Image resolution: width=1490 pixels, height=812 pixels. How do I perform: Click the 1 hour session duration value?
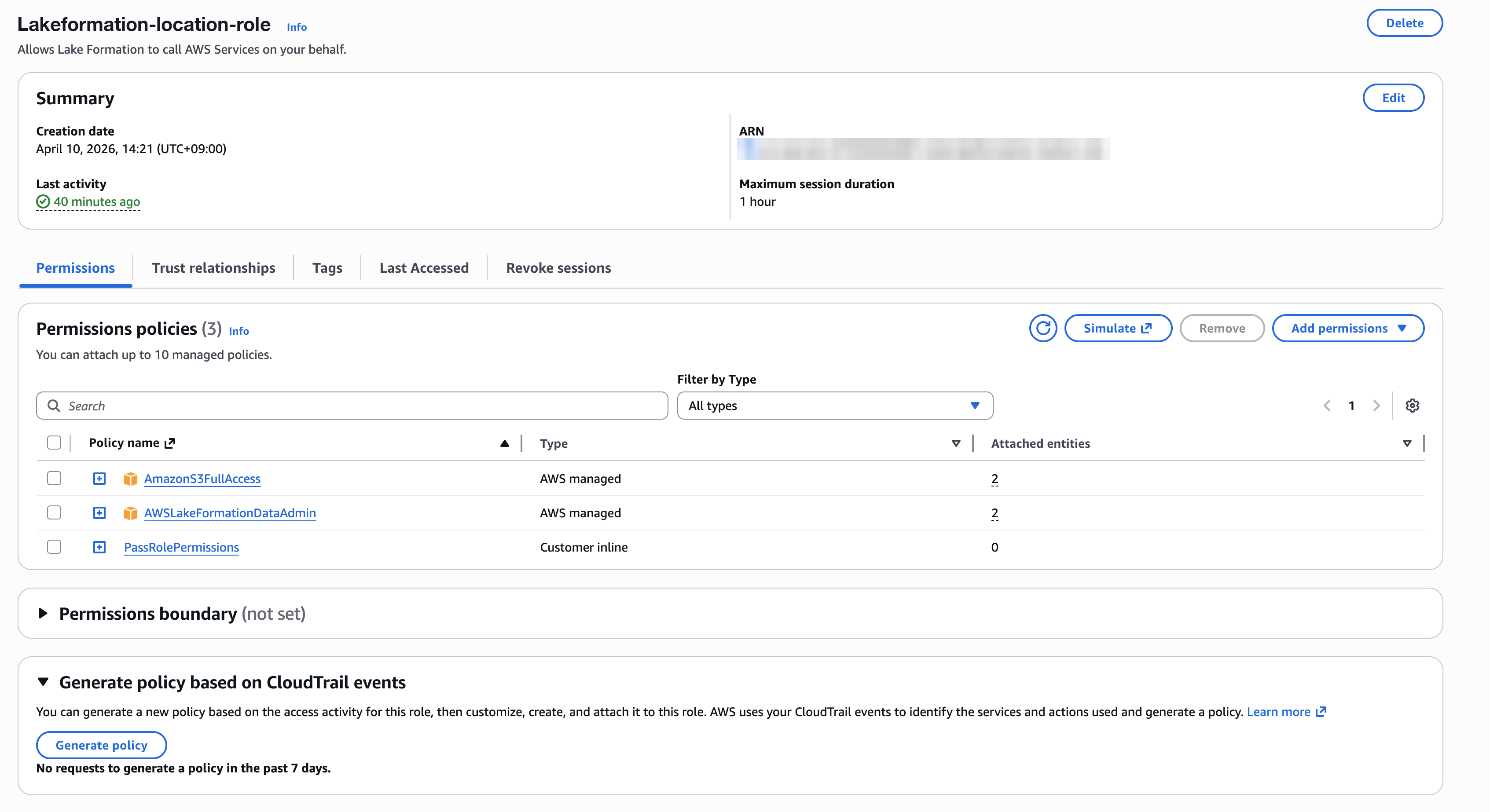click(x=757, y=202)
